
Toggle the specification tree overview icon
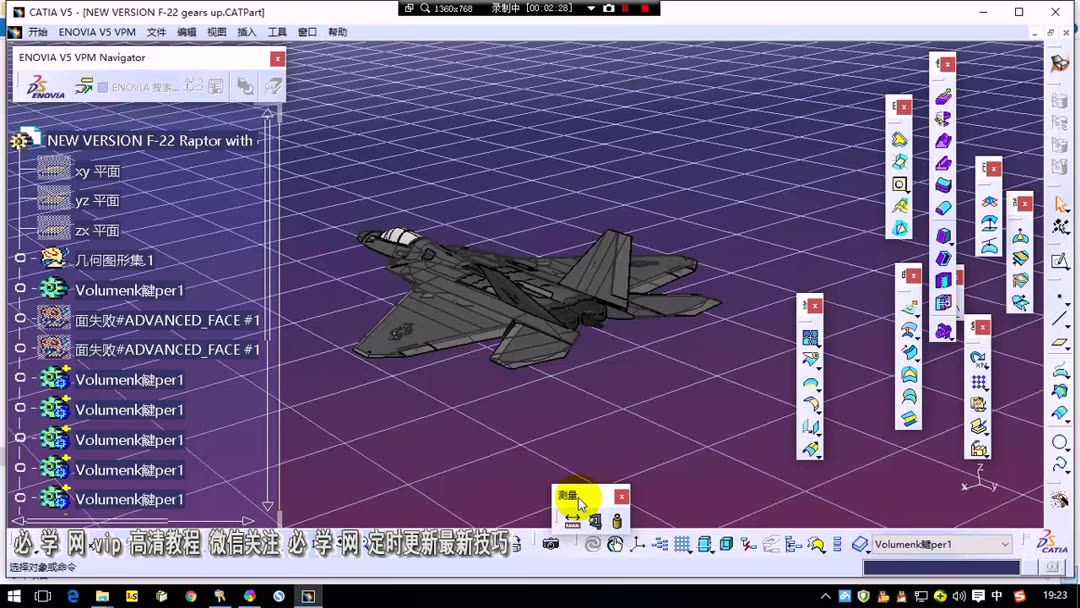tap(661, 545)
